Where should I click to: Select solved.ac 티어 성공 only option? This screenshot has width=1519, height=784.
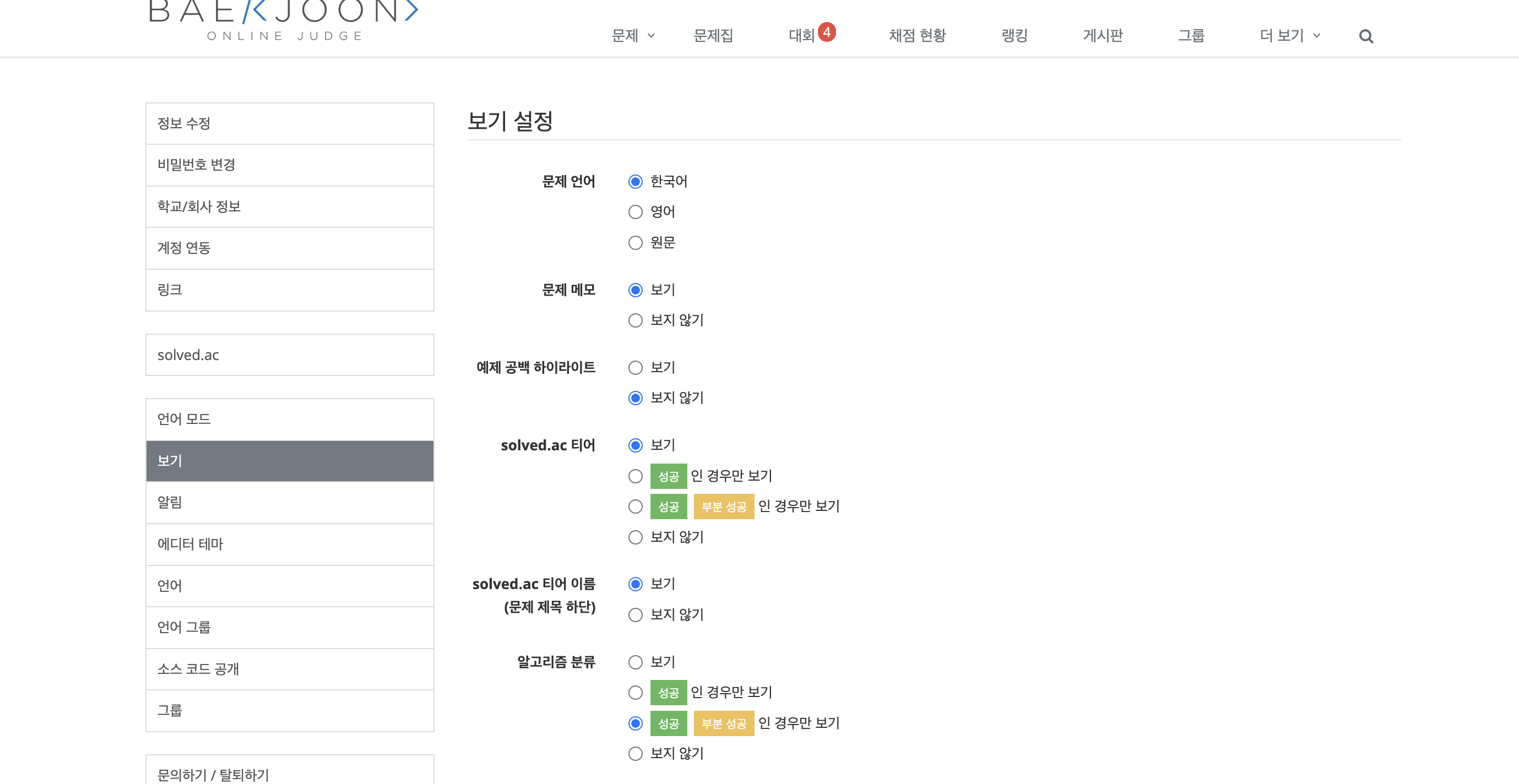coord(635,476)
